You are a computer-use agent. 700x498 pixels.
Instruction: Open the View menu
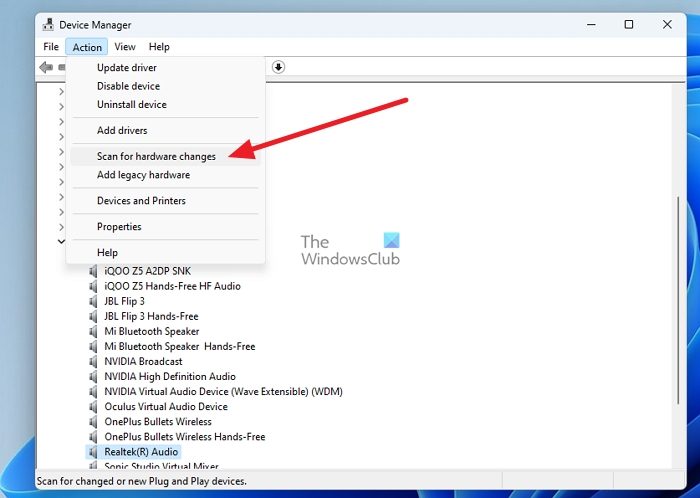tap(125, 47)
